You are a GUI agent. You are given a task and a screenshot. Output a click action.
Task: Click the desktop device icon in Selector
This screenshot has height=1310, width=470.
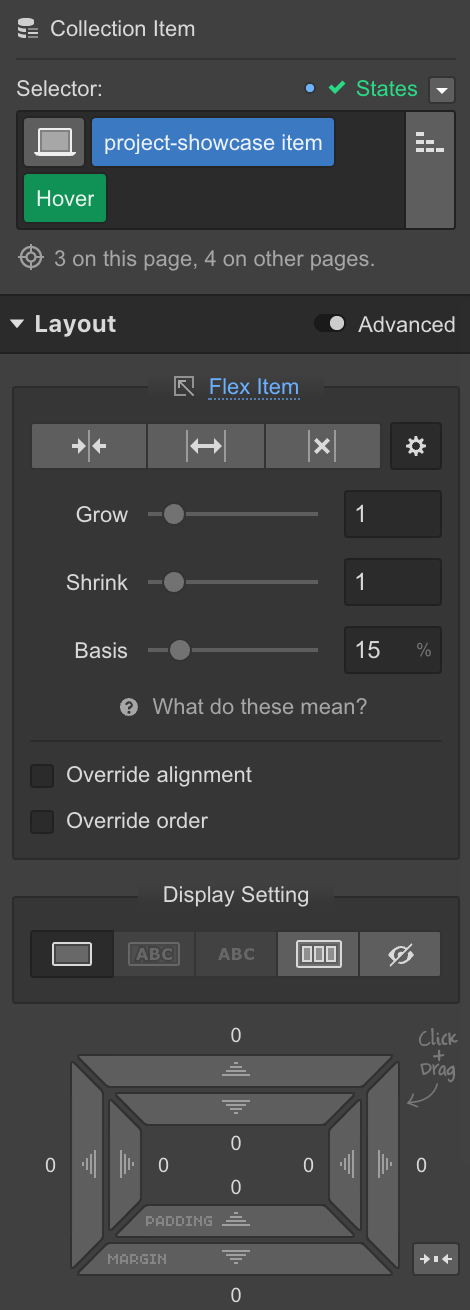point(54,143)
